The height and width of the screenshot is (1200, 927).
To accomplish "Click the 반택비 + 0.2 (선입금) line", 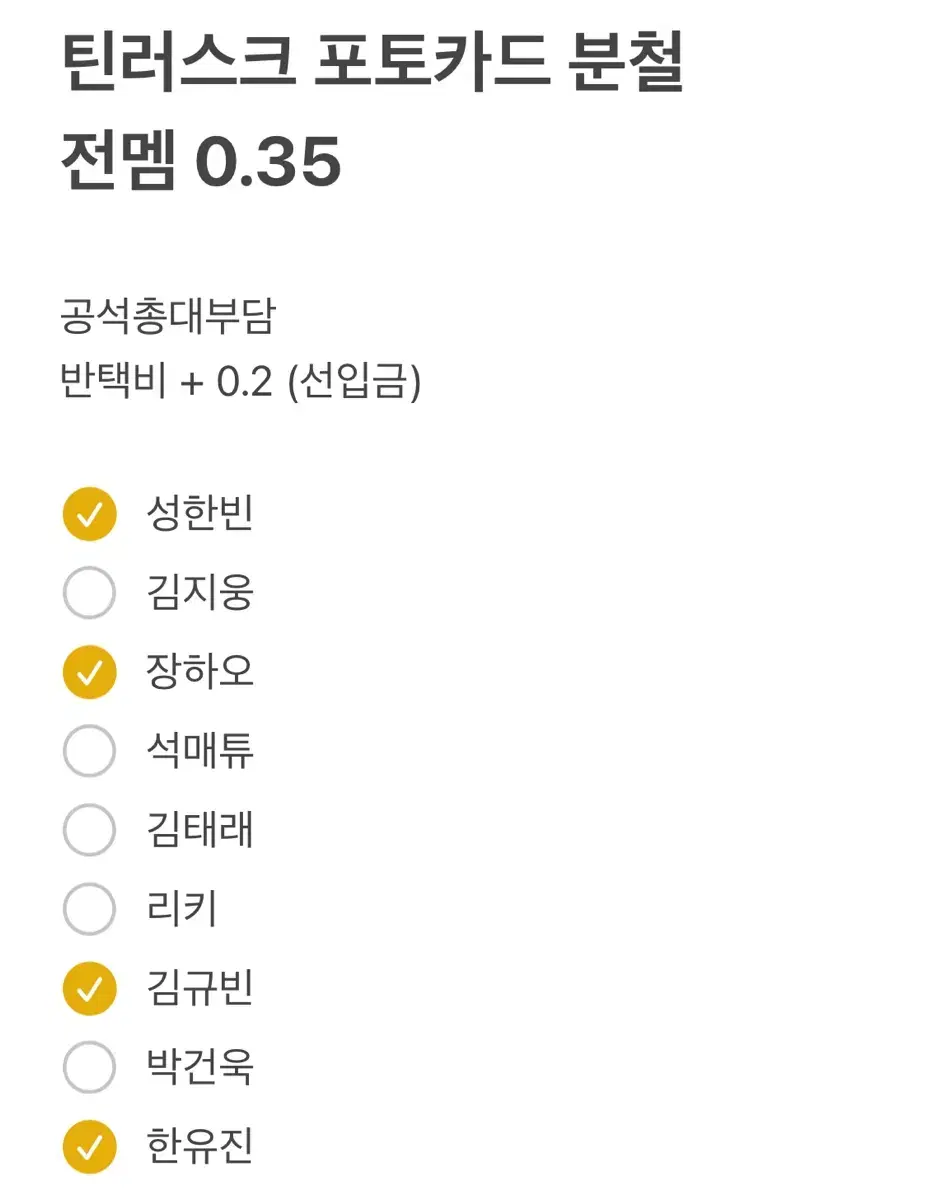I will point(241,381).
